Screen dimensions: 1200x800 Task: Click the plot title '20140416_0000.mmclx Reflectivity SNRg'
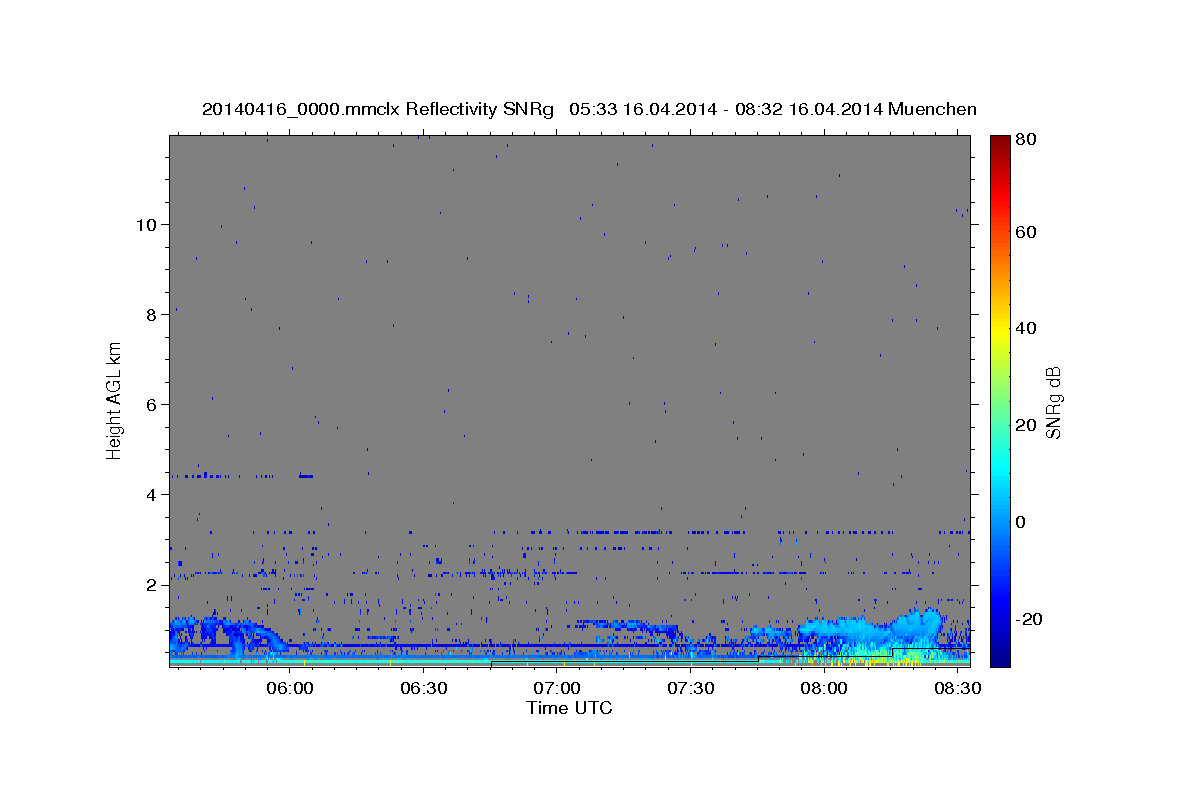click(x=378, y=109)
